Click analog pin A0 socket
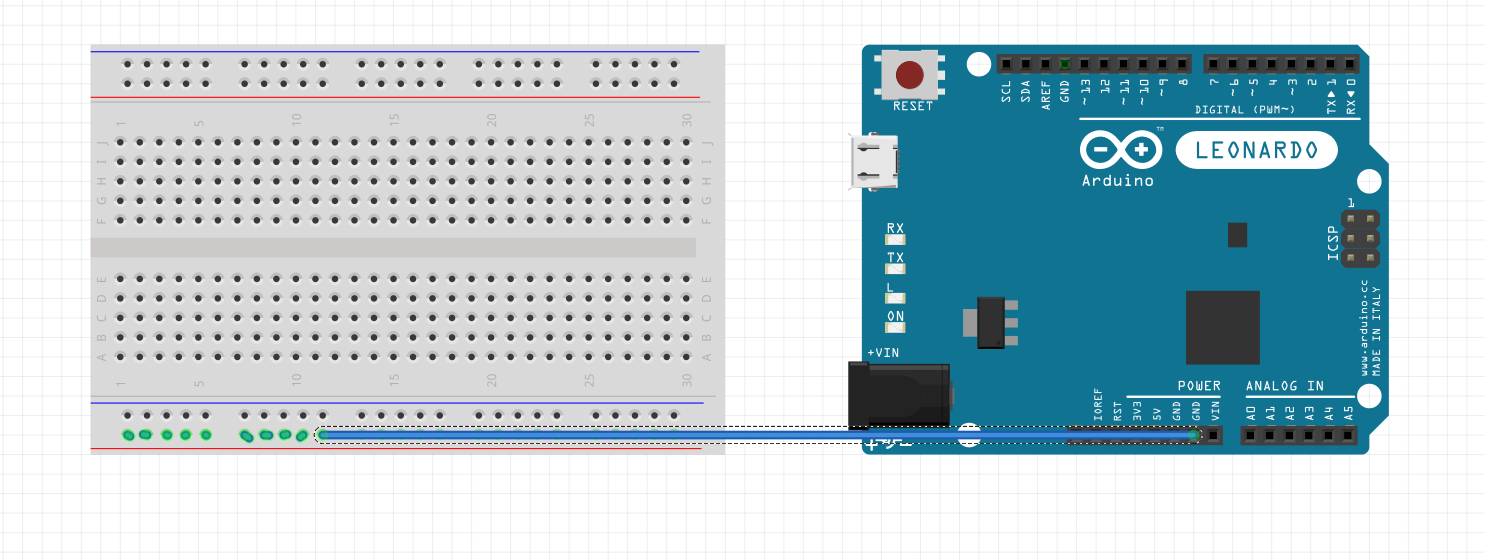The width and height of the screenshot is (1485, 560). [1251, 435]
